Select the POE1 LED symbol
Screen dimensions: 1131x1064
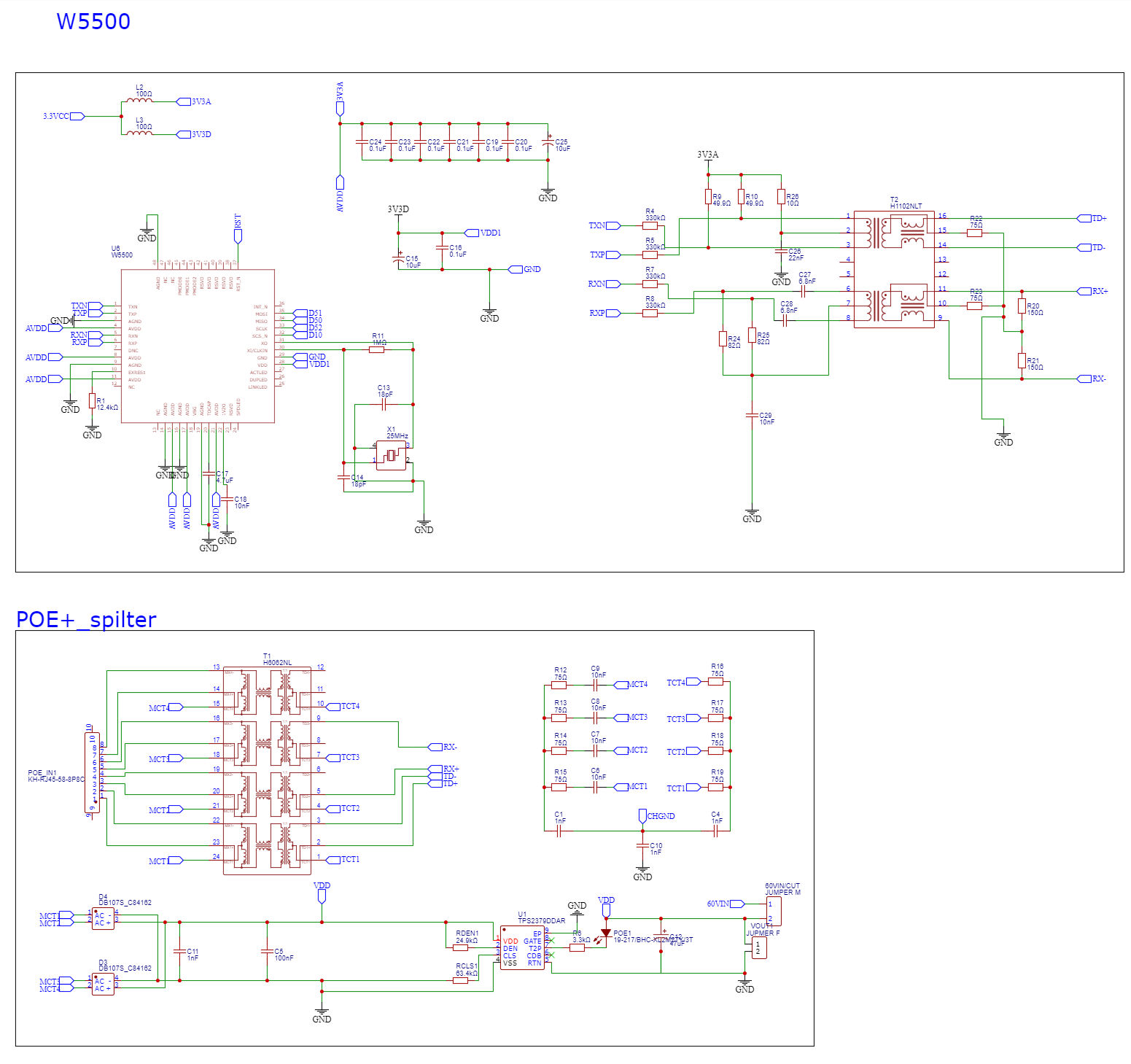pos(606,933)
